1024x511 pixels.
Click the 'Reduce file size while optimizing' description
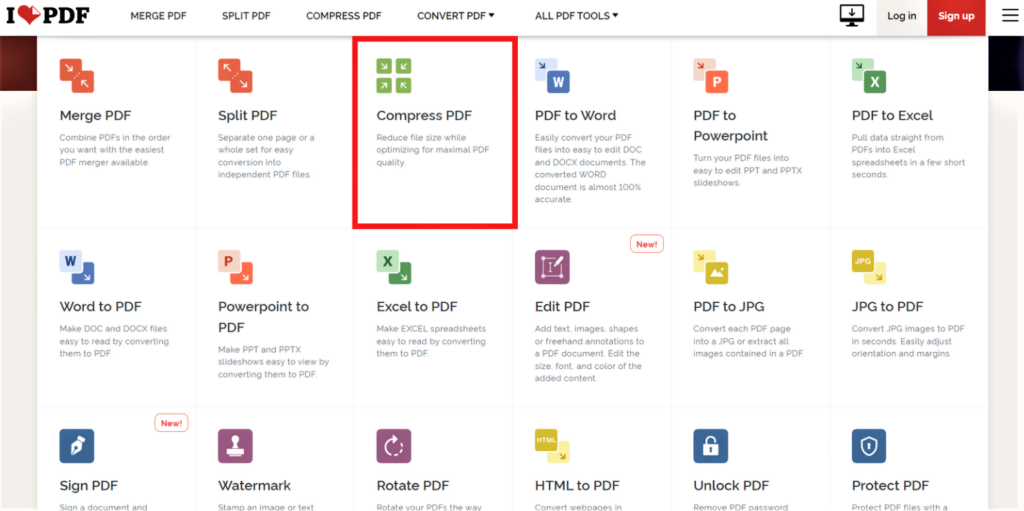click(433, 150)
